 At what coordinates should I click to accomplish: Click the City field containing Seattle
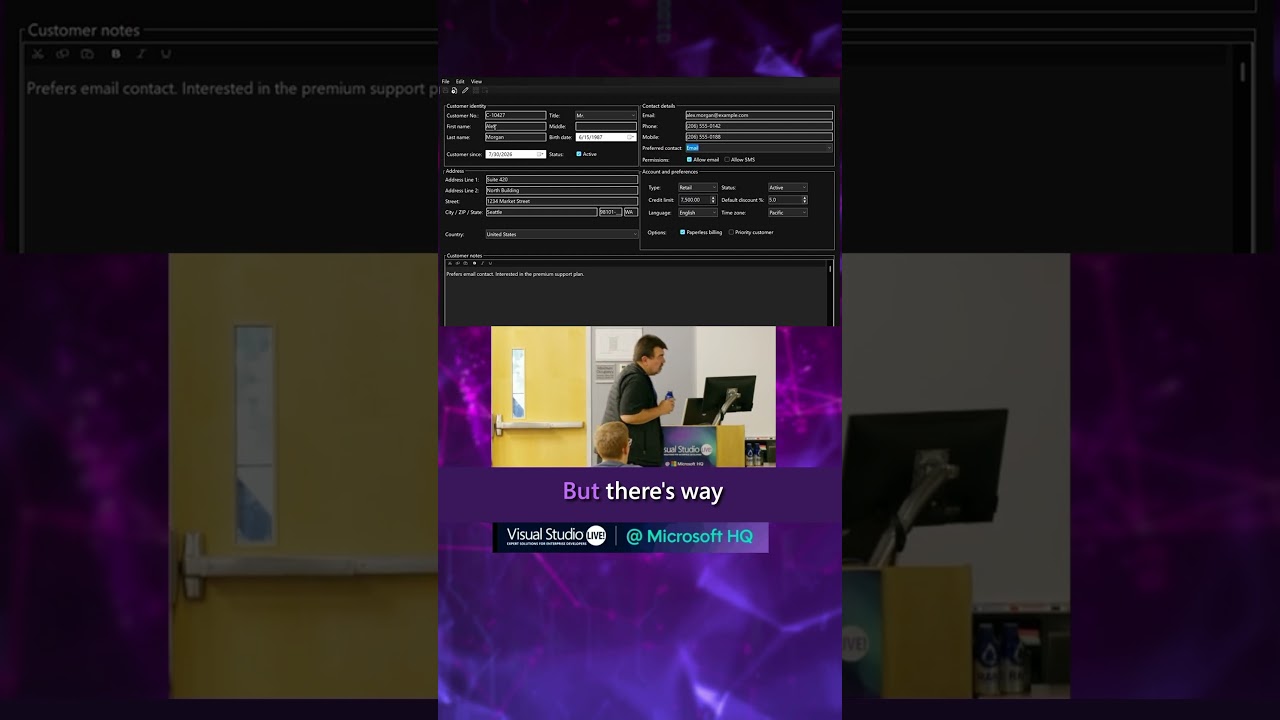click(541, 212)
